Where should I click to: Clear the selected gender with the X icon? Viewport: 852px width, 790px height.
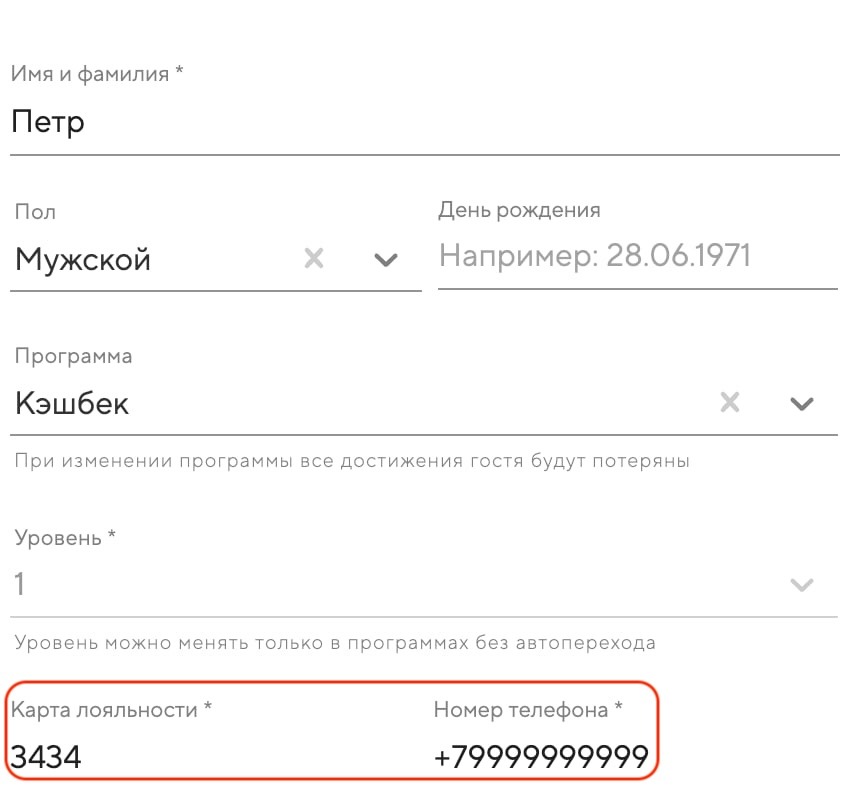click(x=314, y=260)
